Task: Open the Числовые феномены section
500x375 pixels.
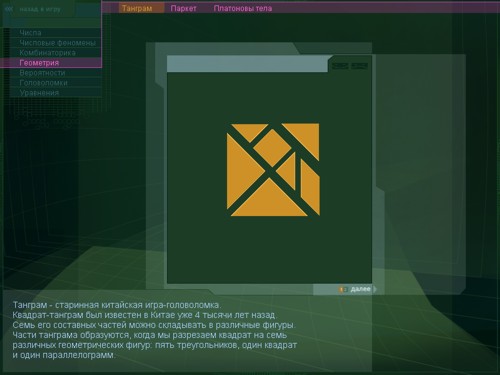Action: tap(57, 43)
